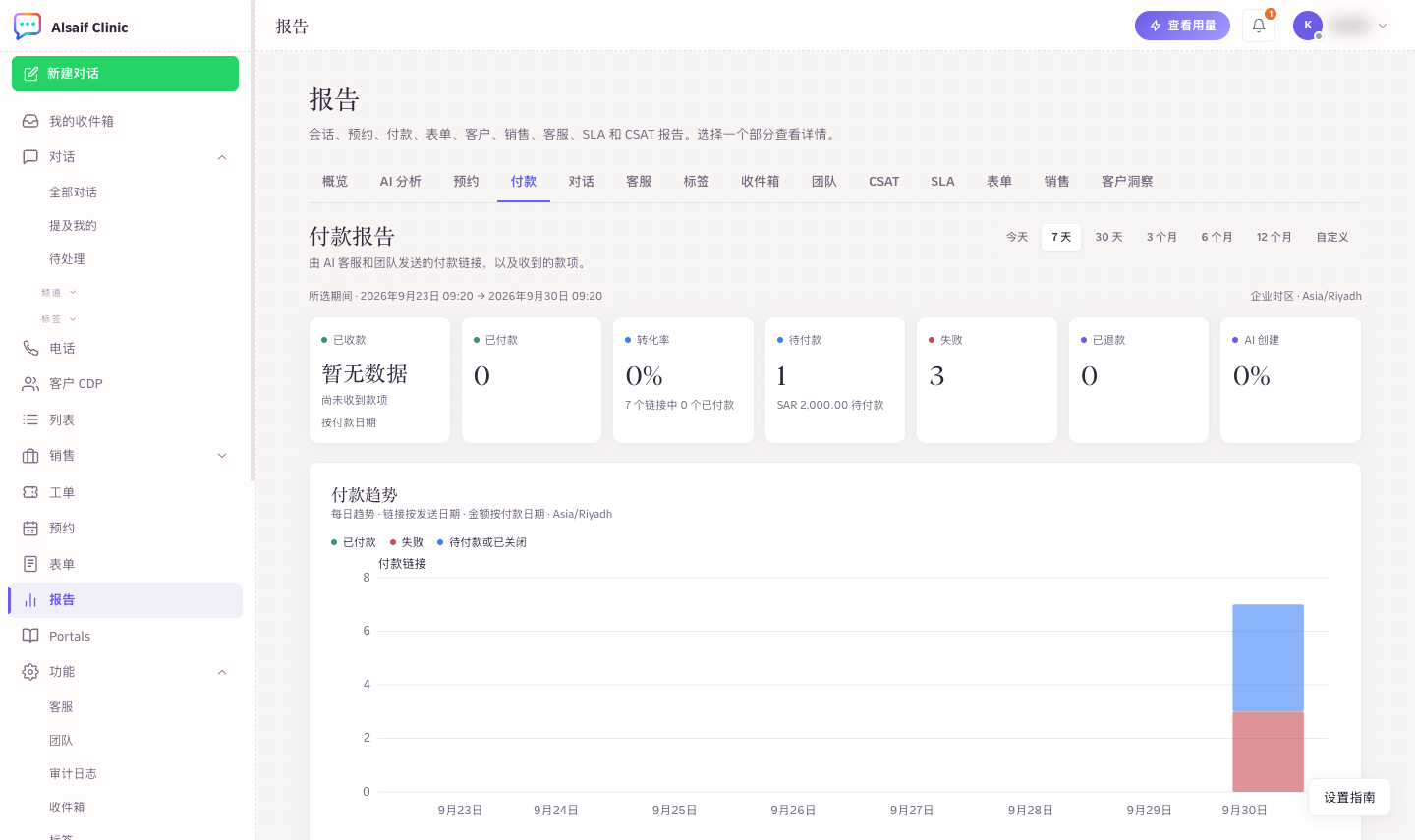Viewport: 1415px width, 840px height.
Task: Click the 功能 gear icon
Action: click(30, 672)
